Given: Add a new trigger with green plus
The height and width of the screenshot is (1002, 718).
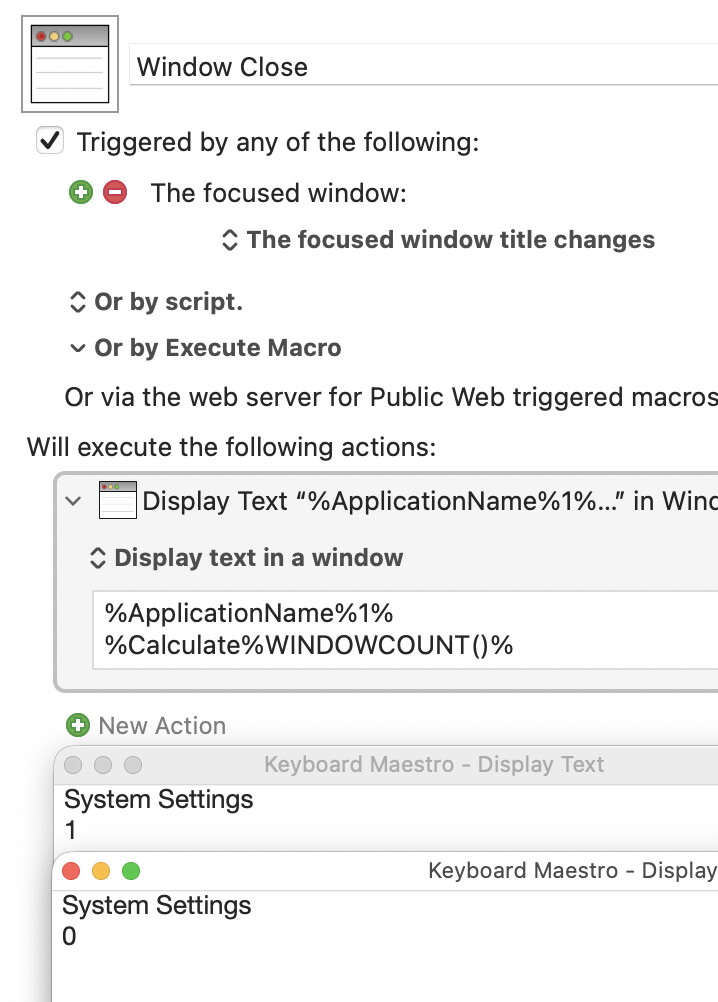Looking at the screenshot, I should tap(80, 192).
